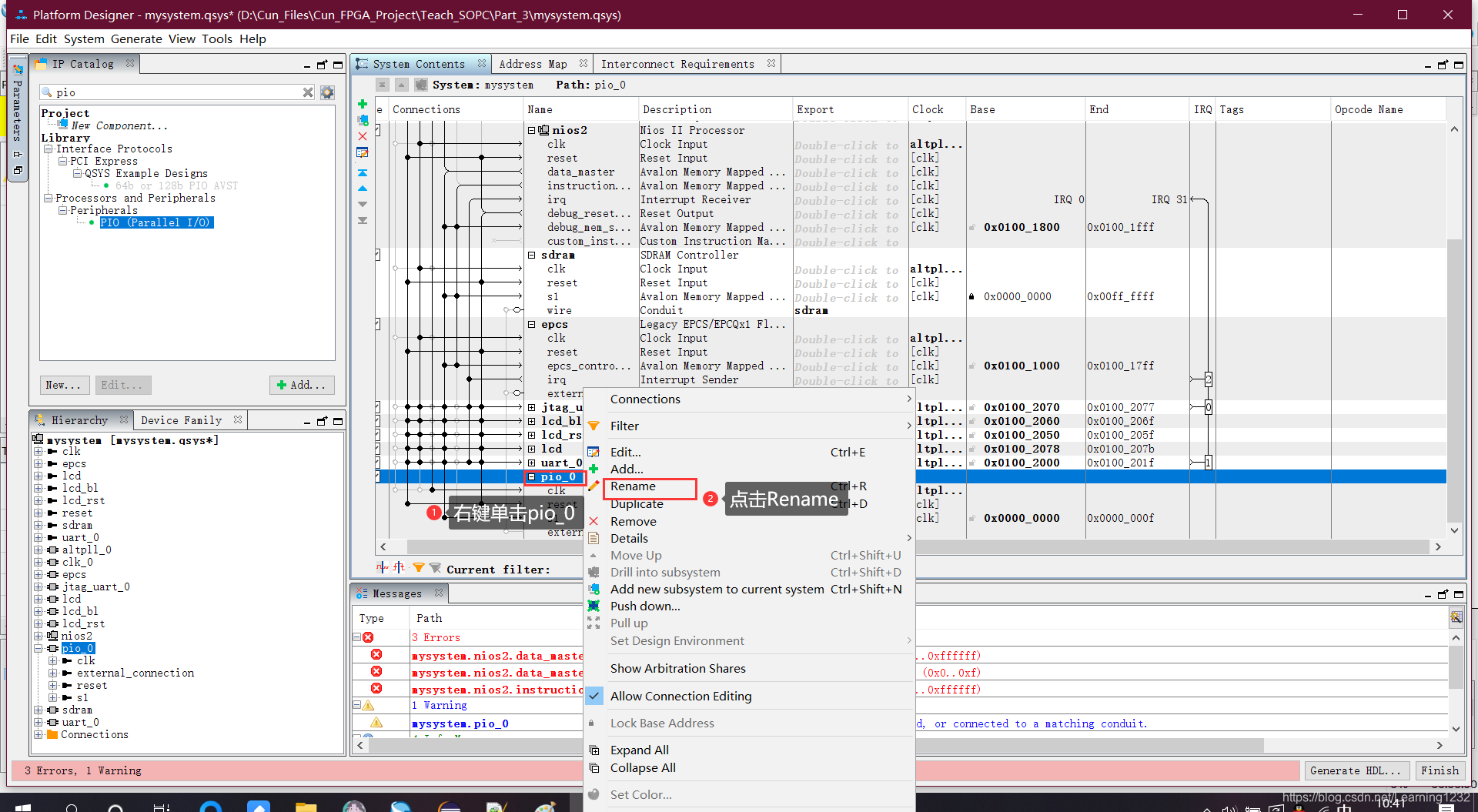Click the move to bottom arrow icon
The height and width of the screenshot is (812, 1478).
(x=363, y=221)
